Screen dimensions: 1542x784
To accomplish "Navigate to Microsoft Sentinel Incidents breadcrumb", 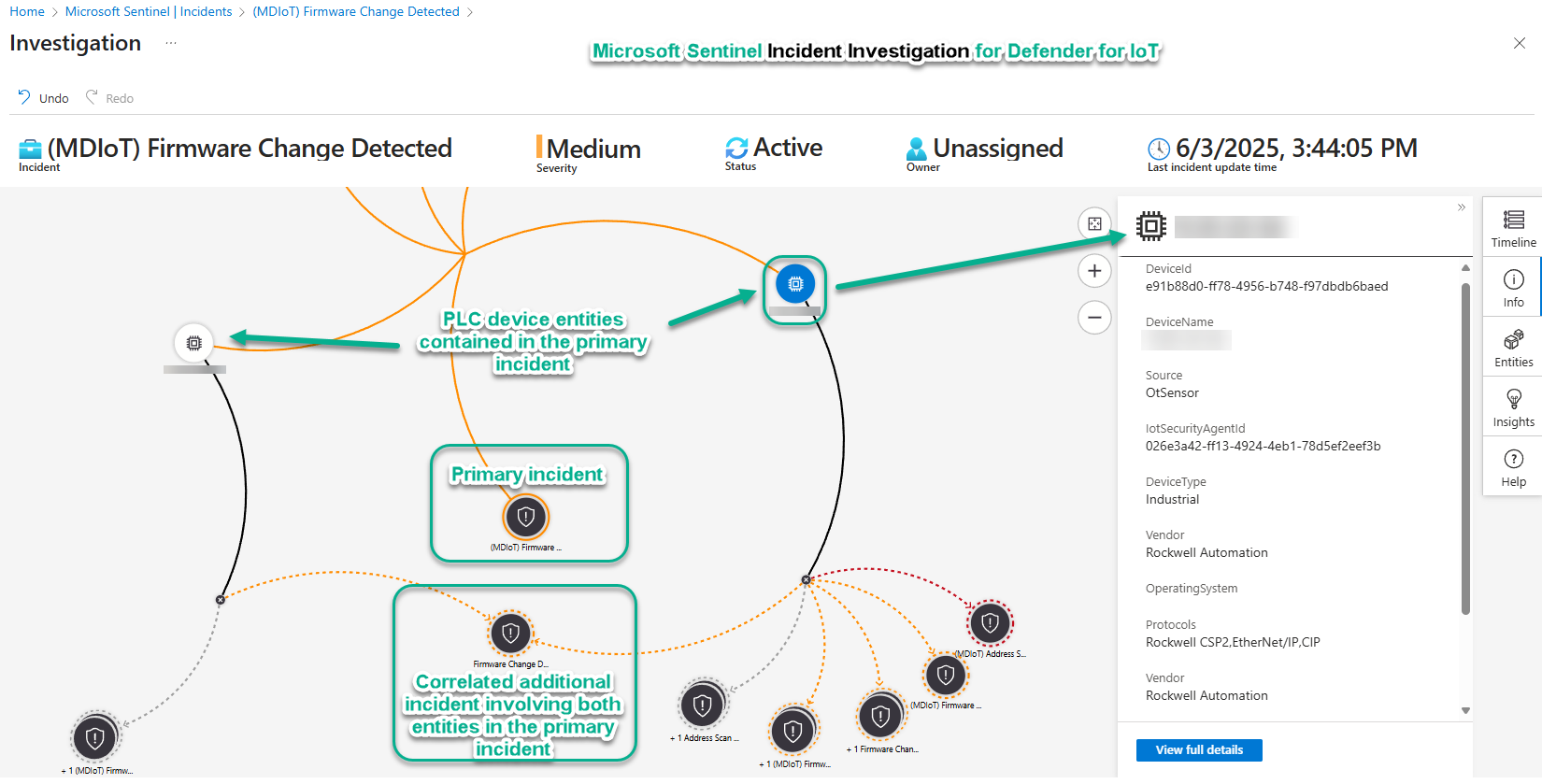I will [x=149, y=12].
